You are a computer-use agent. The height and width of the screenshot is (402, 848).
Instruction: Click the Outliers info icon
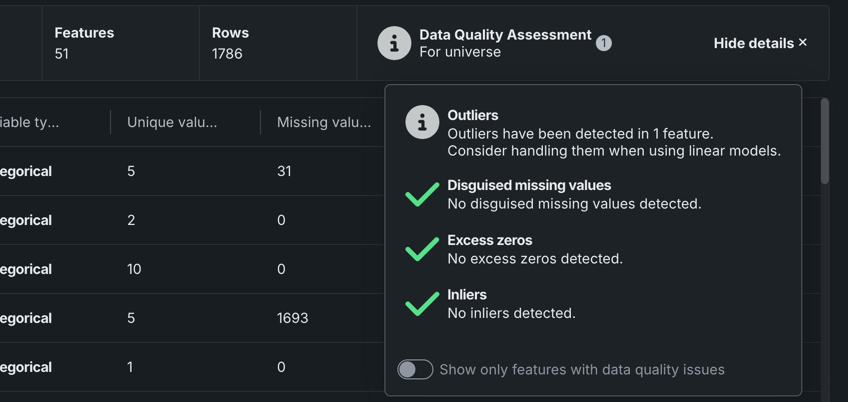pos(422,123)
